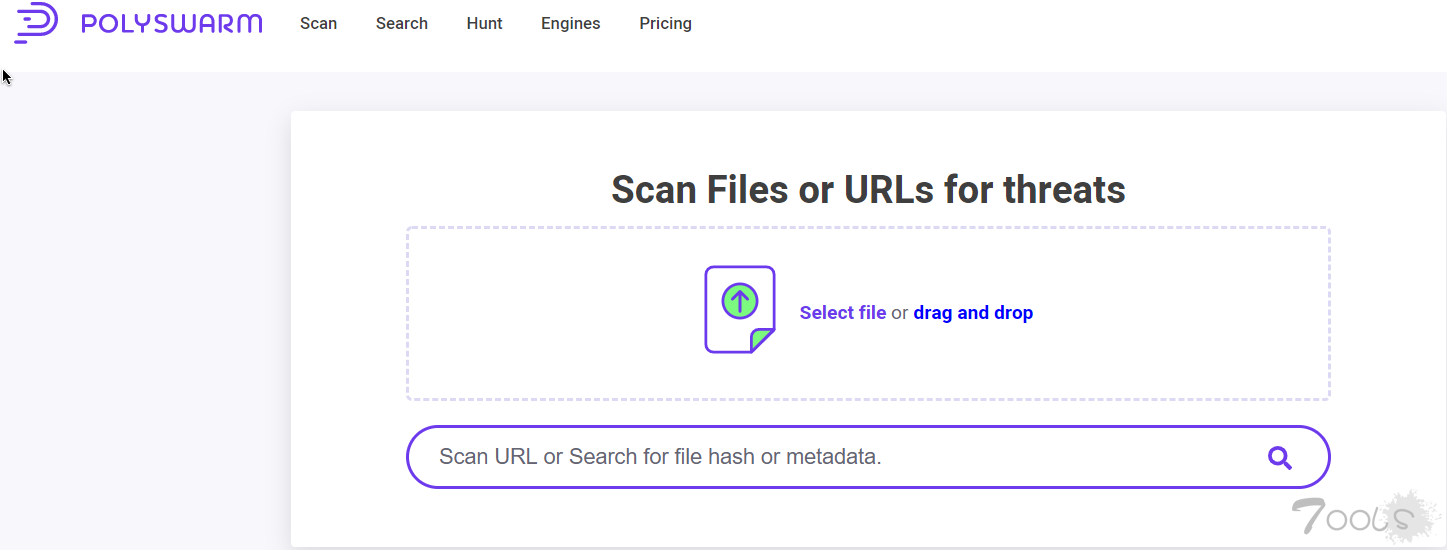Click the green folded corner of the file icon
The image size is (1447, 550).
[x=765, y=341]
